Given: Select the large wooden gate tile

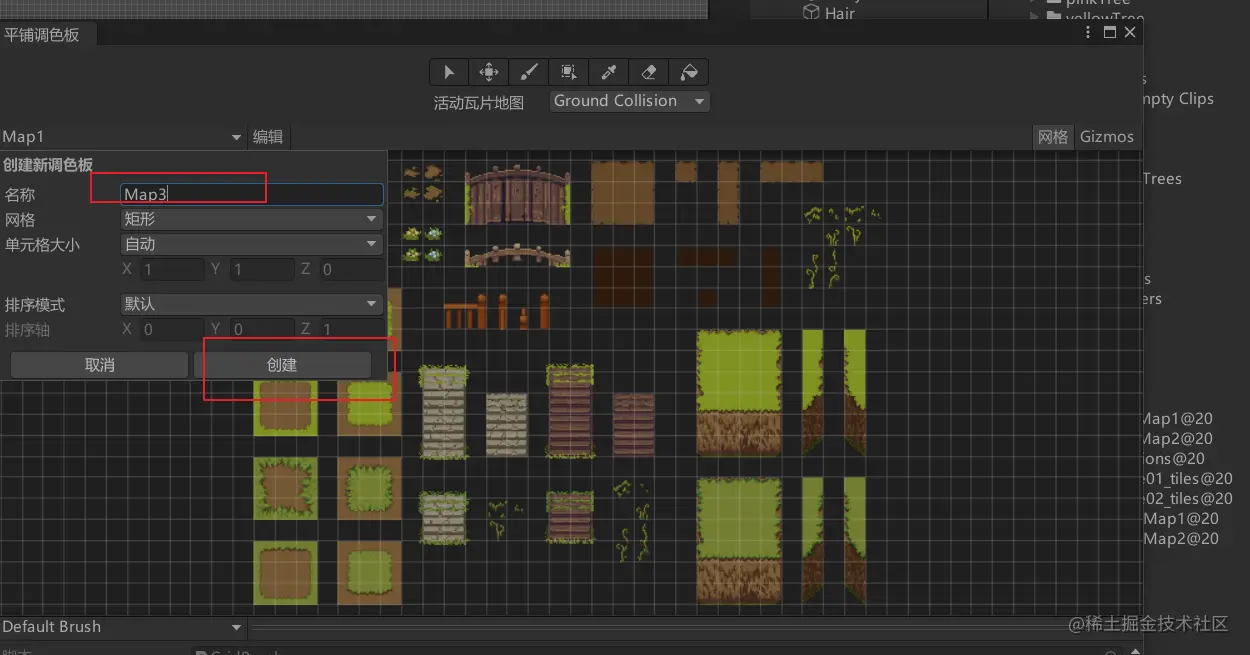Looking at the screenshot, I should (x=518, y=195).
